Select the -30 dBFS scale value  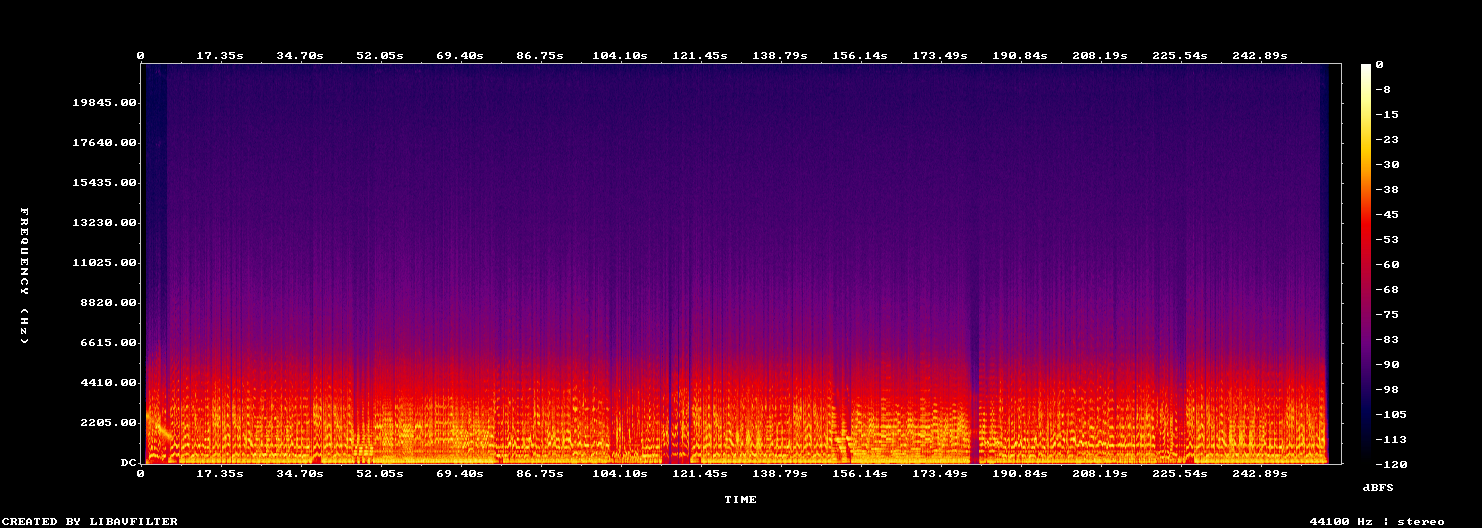(1387, 165)
